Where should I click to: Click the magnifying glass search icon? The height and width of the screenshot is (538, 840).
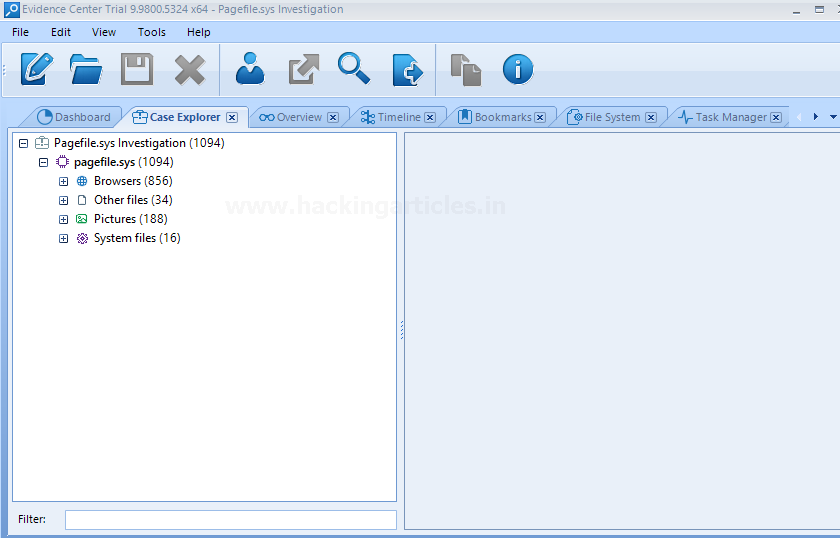(353, 69)
